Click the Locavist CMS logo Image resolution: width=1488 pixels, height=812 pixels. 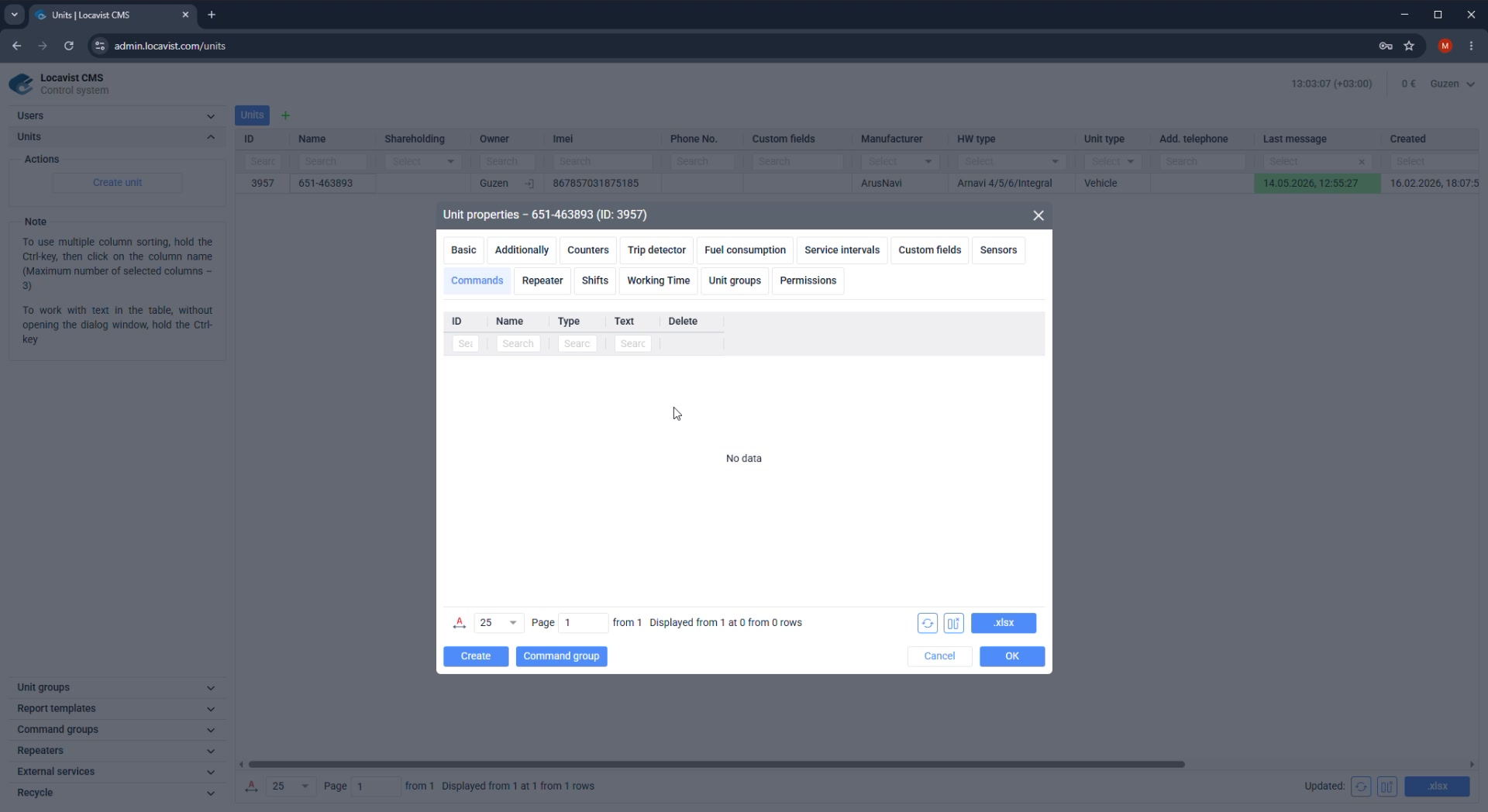click(21, 84)
